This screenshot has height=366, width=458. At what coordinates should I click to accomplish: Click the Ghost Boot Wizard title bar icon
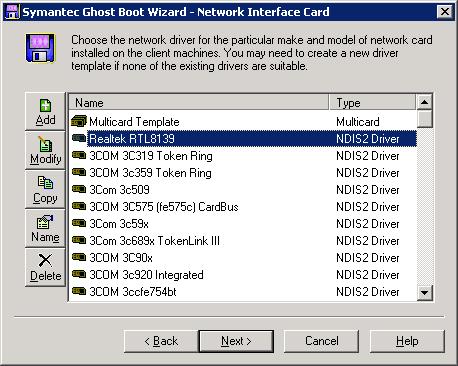click(x=13, y=12)
